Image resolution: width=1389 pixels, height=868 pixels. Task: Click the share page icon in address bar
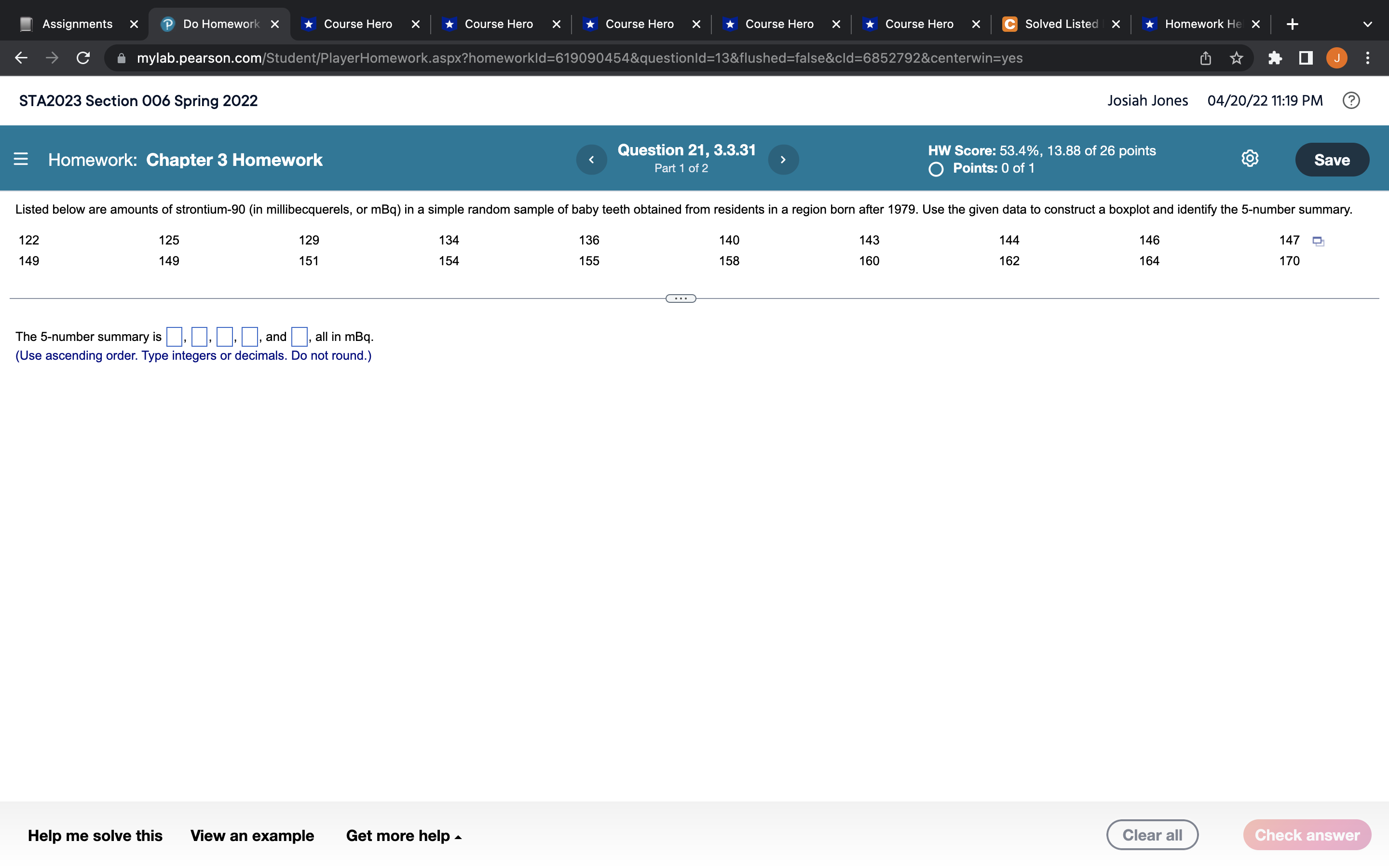[1205, 58]
